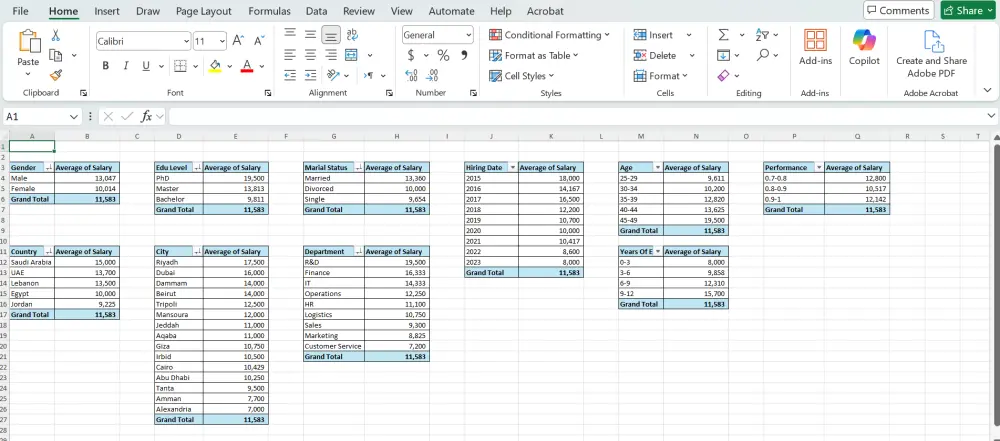Switch to the Data tab
Image resolution: width=1000 pixels, height=441 pixels.
coord(317,11)
